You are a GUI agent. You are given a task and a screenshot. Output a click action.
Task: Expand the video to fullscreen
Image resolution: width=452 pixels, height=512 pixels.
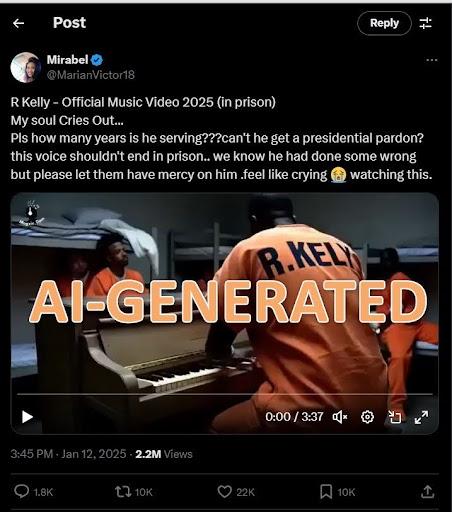point(422,417)
